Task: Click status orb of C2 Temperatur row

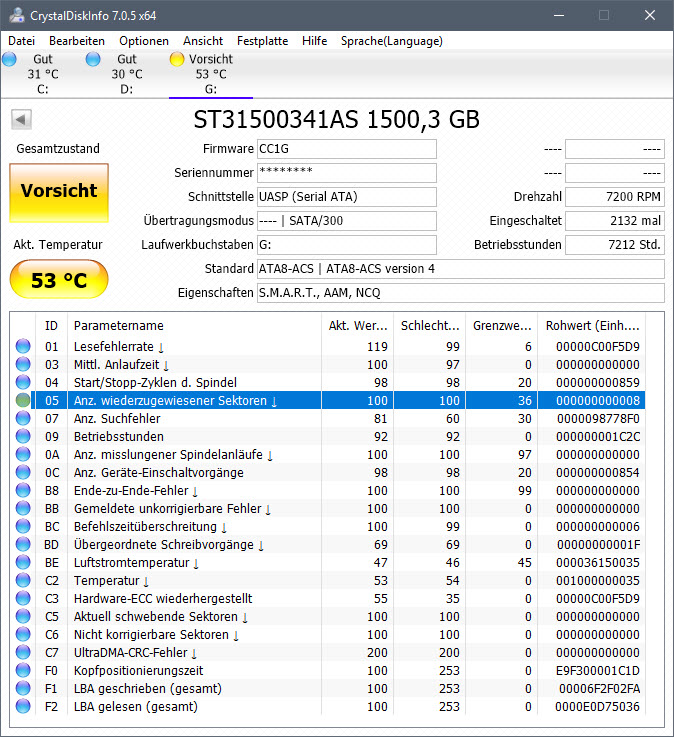Action: (x=23, y=580)
